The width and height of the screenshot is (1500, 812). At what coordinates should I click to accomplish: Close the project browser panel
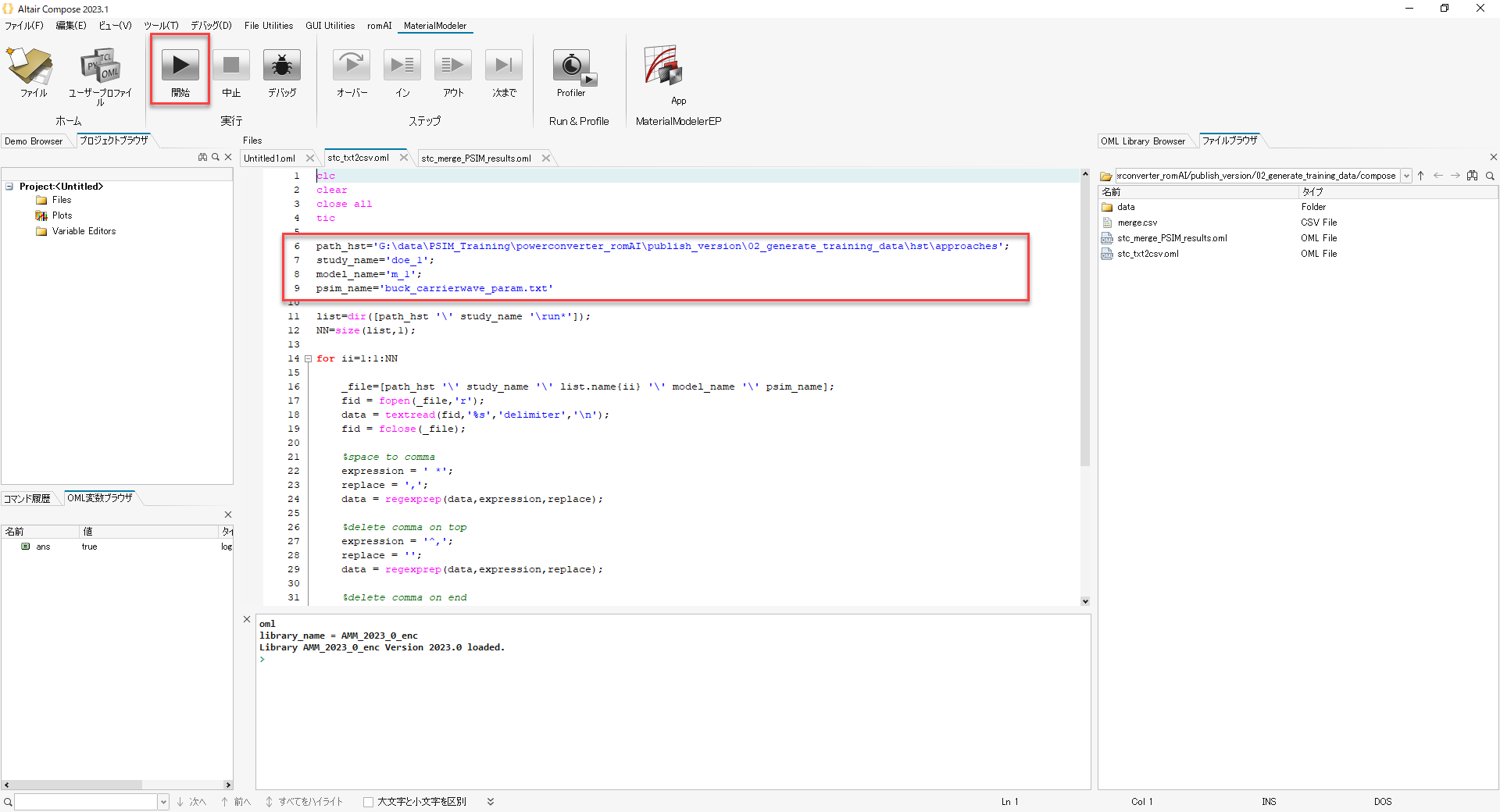coord(228,157)
